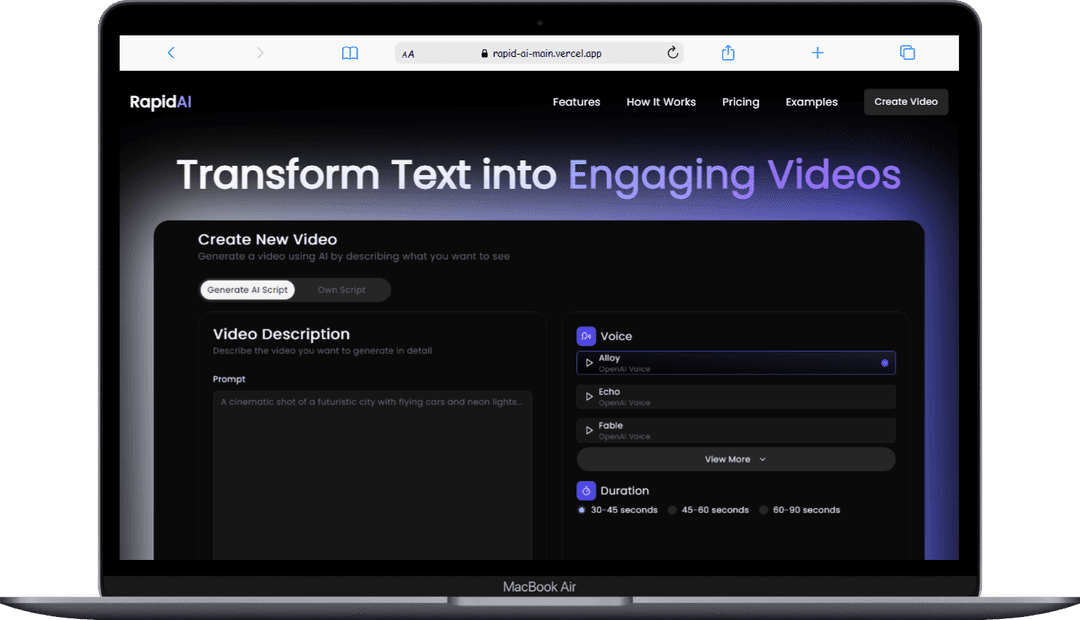Open the How It Works nav link
This screenshot has width=1080, height=620.
661,102
